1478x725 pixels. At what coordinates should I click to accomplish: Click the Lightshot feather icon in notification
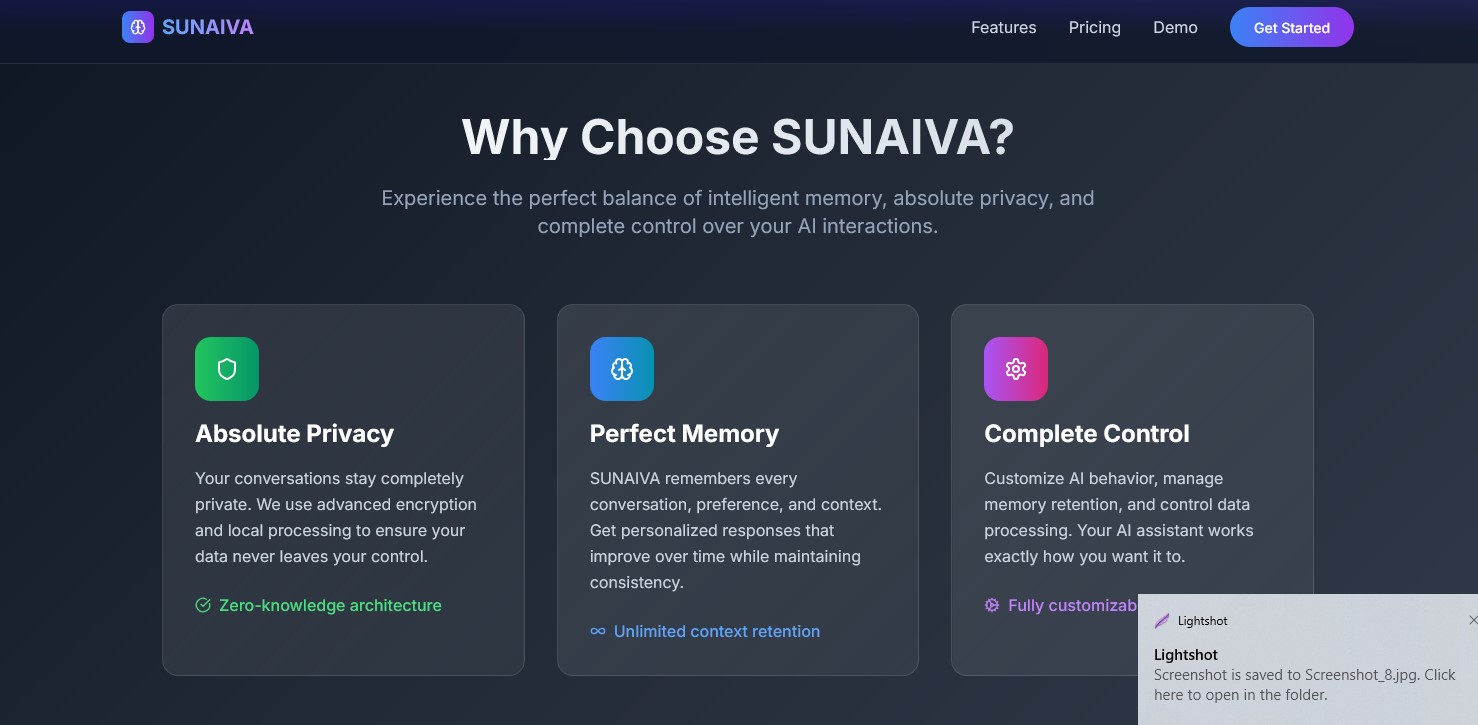coord(1162,621)
